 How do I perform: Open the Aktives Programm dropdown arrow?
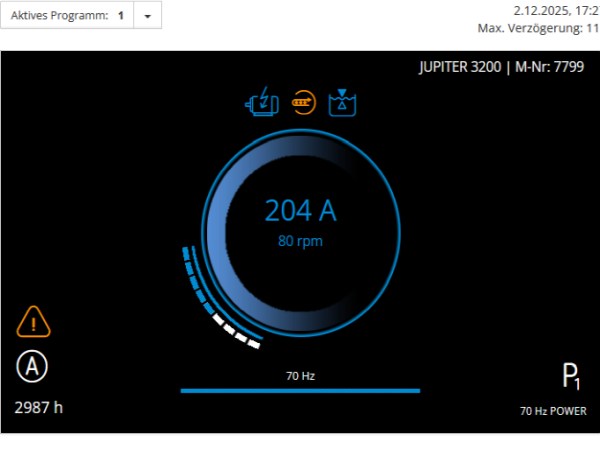pos(147,17)
